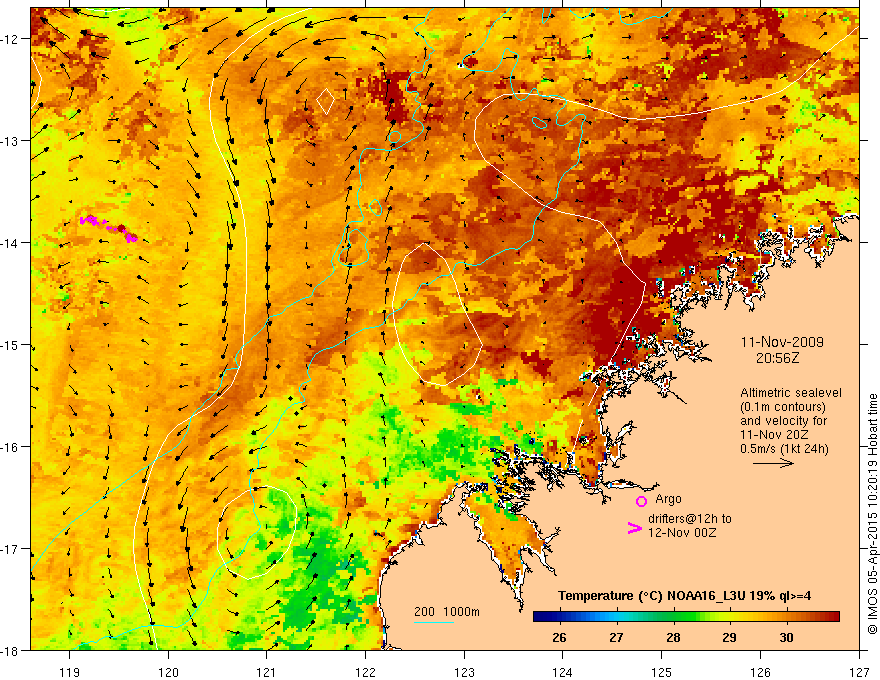
Task: Click the '12-Nov 00Z' text
Action: pyautogui.click(x=682, y=533)
